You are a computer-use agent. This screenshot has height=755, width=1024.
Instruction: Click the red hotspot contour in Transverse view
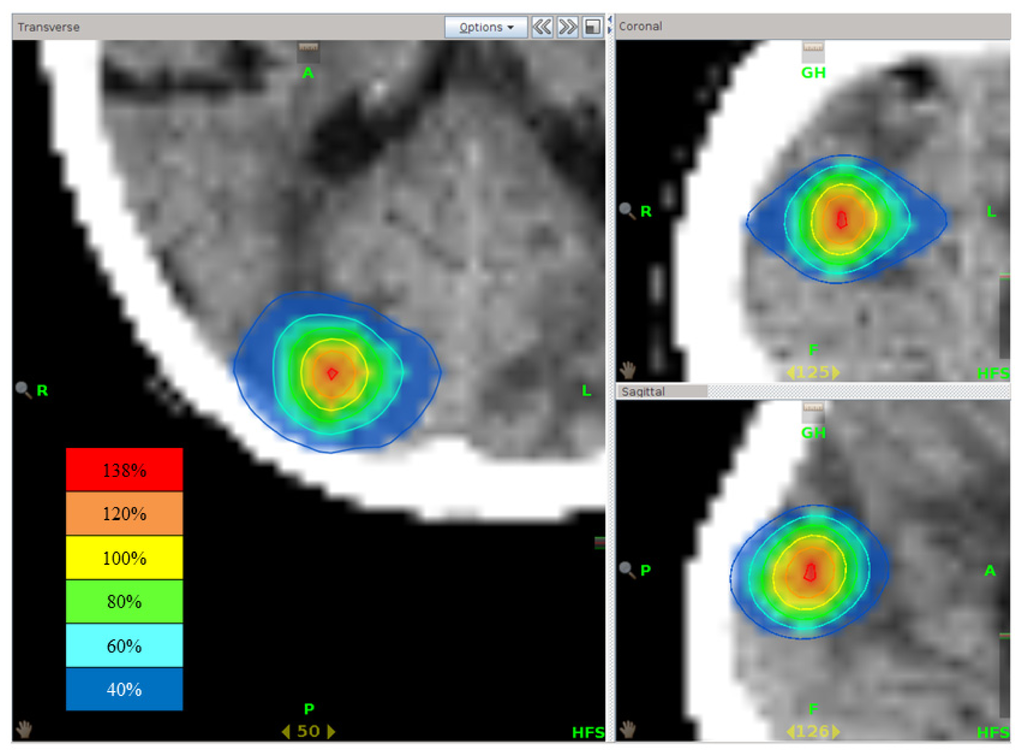(332, 374)
